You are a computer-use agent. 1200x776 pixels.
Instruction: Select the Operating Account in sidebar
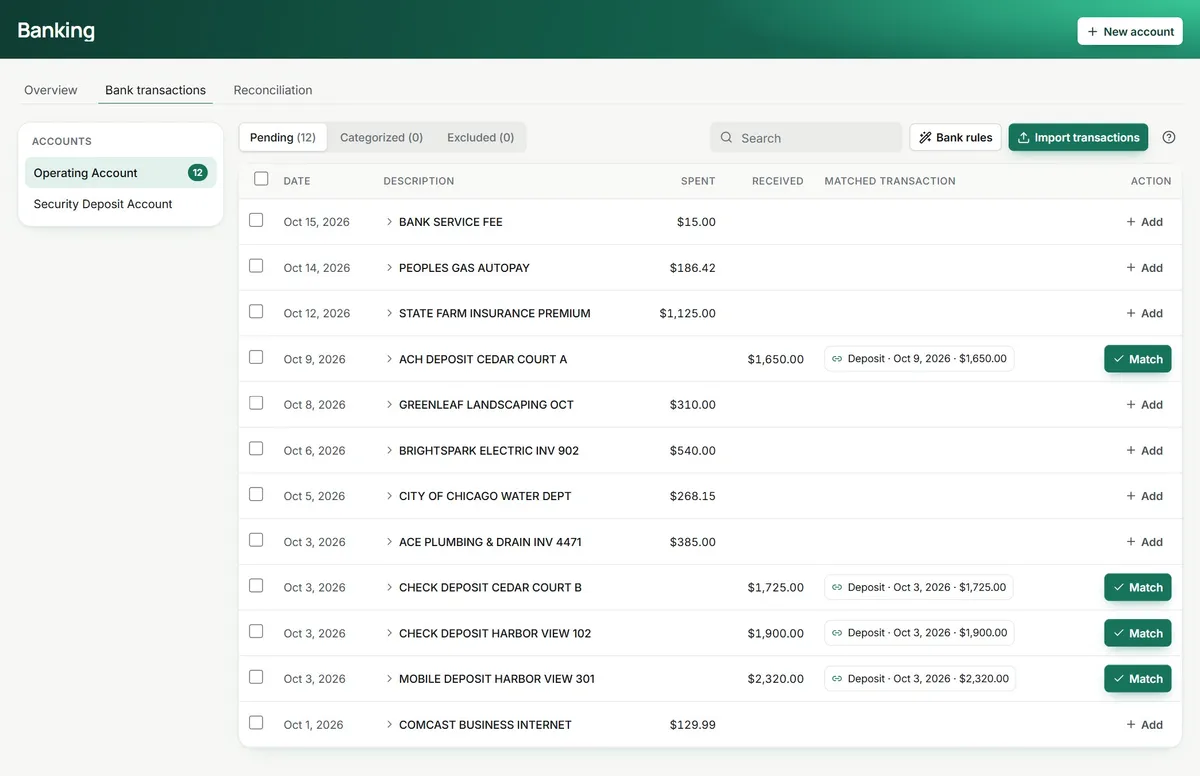point(121,173)
